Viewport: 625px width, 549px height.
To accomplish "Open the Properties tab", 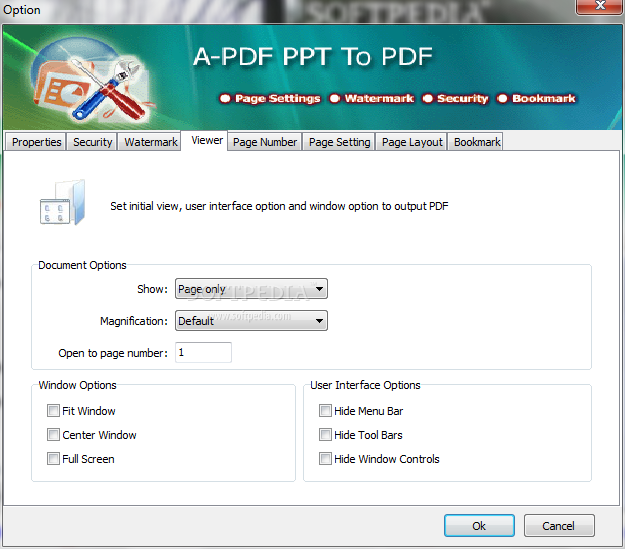I will pos(36,142).
